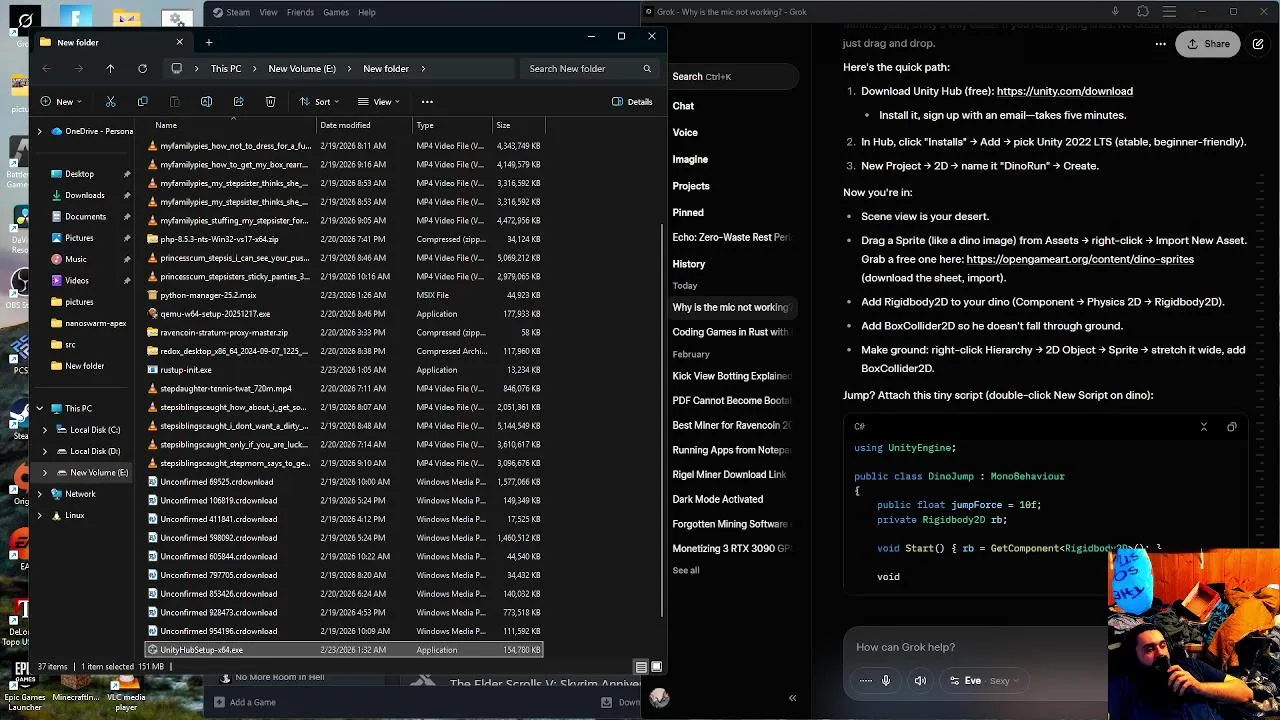Switch to details list view in Explorer status bar
The width and height of the screenshot is (1280, 720).
[x=641, y=667]
